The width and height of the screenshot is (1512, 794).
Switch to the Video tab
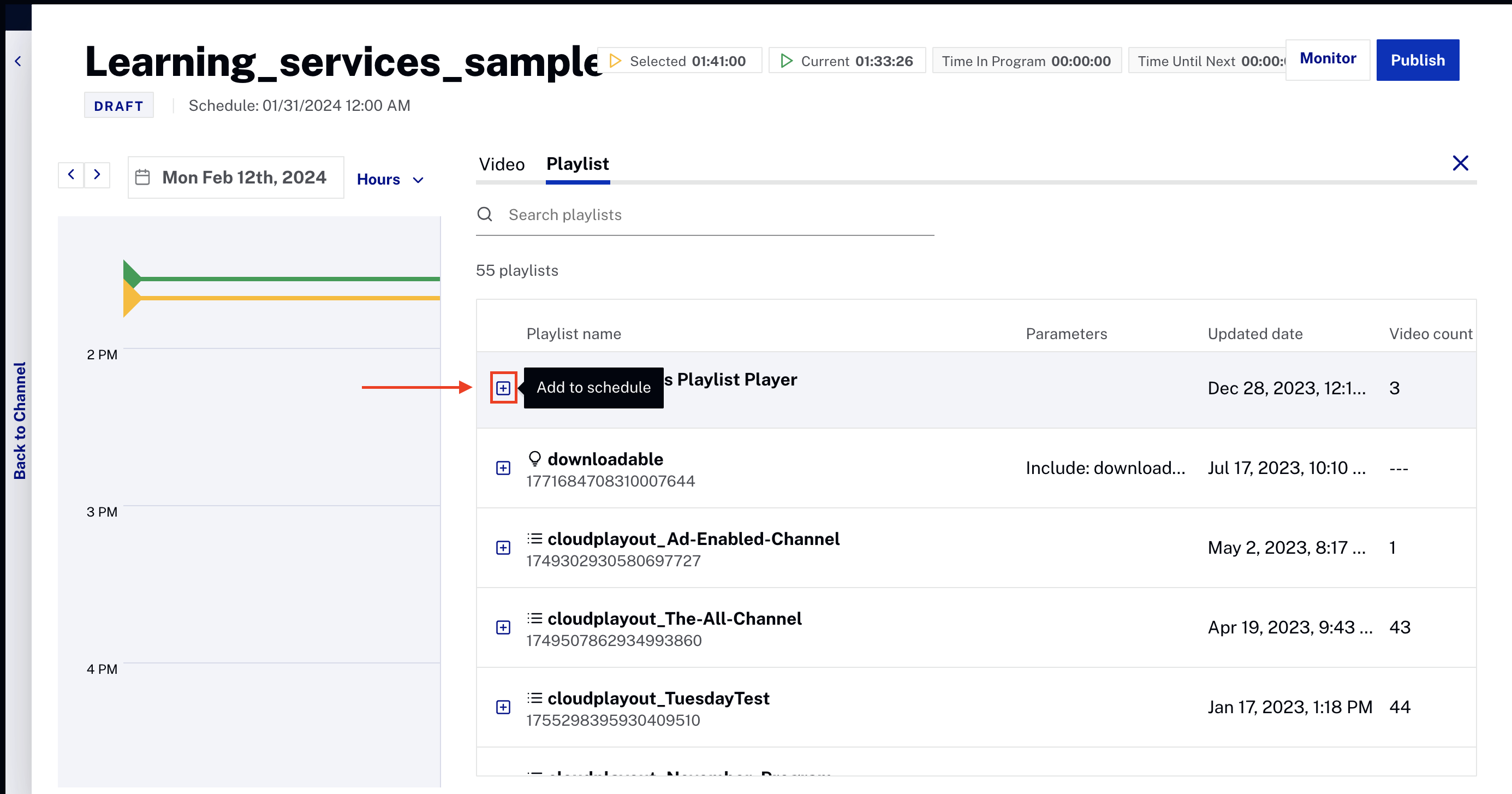[x=501, y=164]
